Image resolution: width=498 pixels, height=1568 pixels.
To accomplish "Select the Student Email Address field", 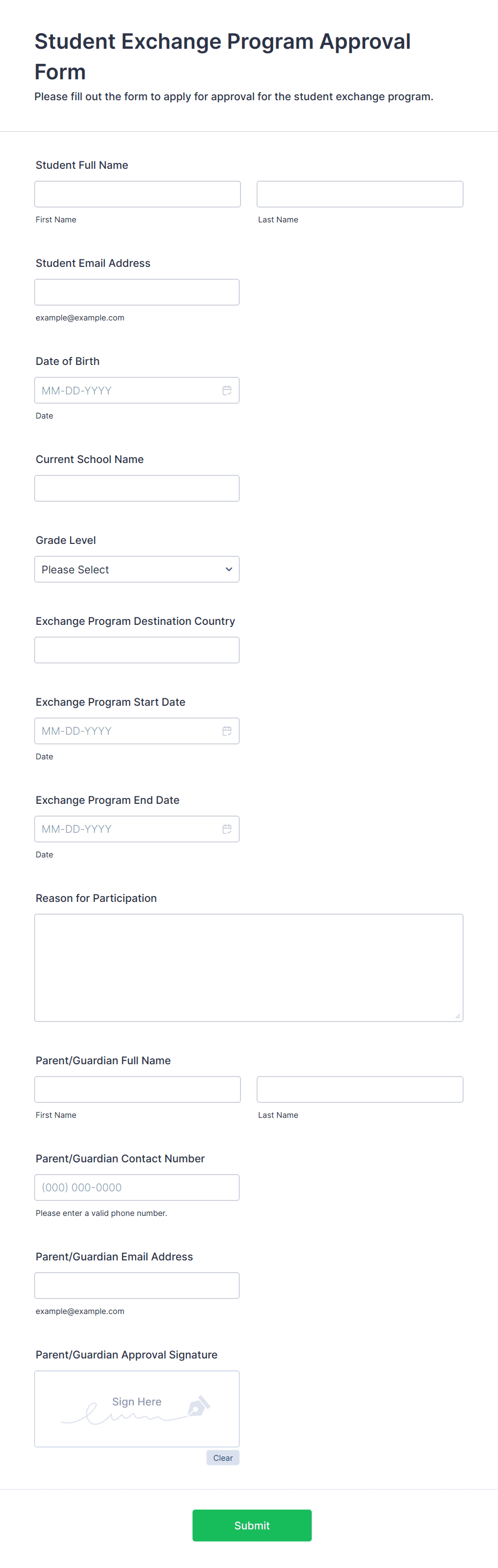I will click(x=137, y=292).
